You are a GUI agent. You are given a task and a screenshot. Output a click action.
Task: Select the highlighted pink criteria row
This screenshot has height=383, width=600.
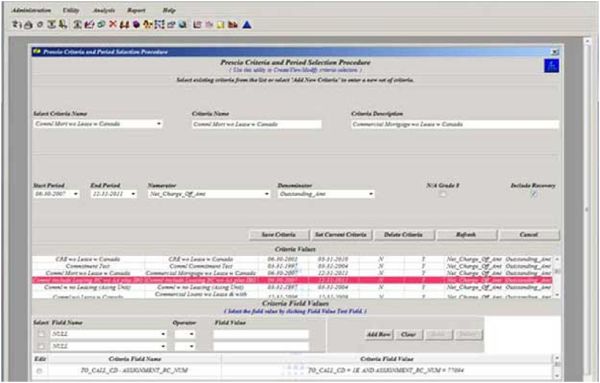(x=292, y=280)
